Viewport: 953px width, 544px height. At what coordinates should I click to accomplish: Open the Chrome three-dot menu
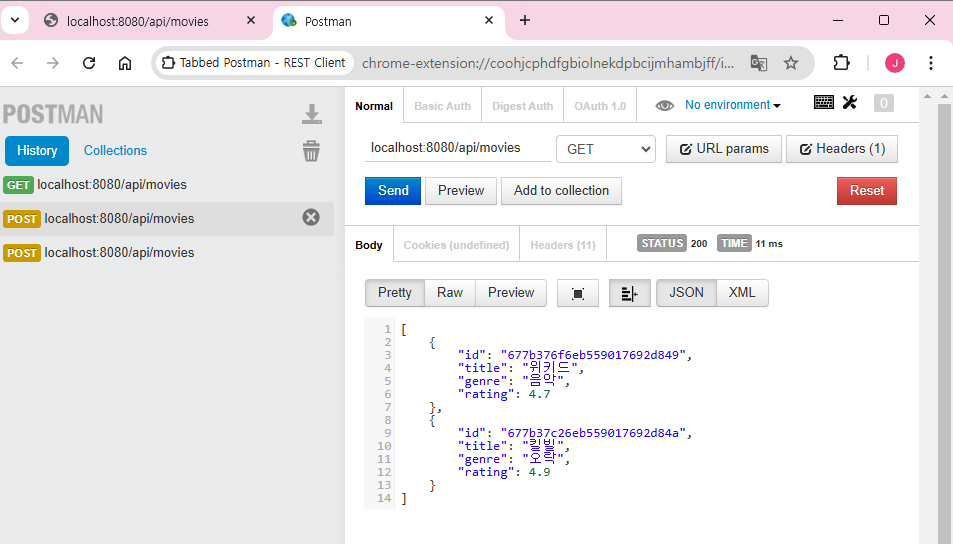click(931, 63)
